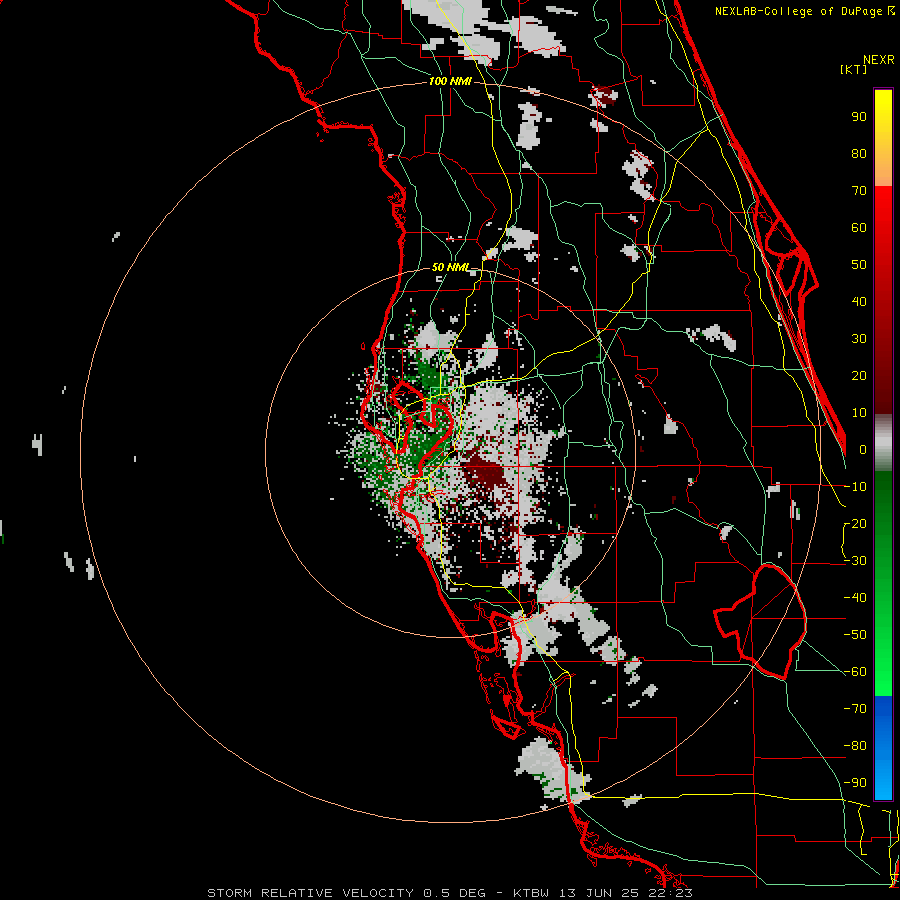Click the positive 50 scale value
The width and height of the screenshot is (900, 900).
(x=859, y=265)
